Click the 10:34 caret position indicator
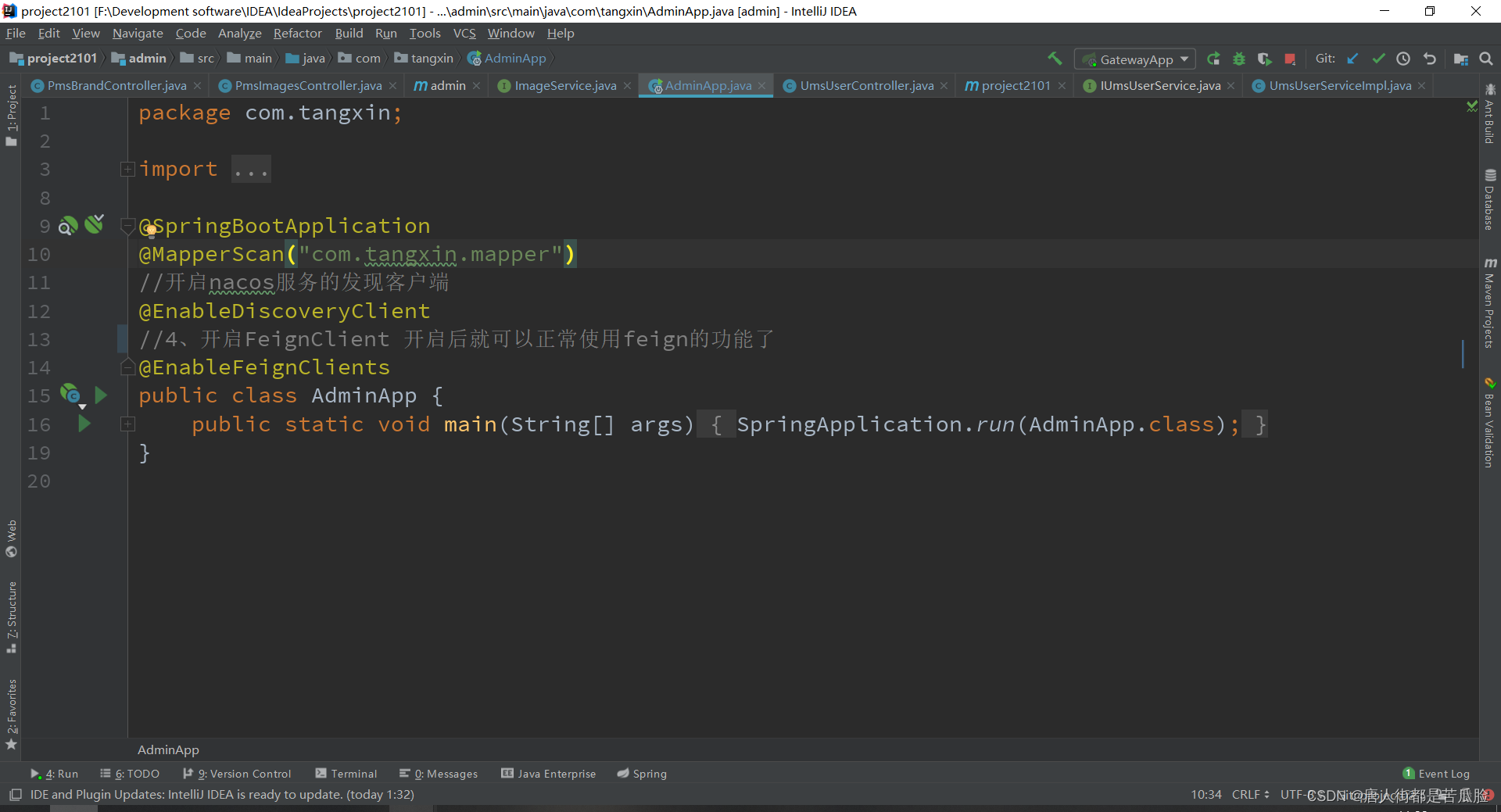The width and height of the screenshot is (1501, 812). click(x=1205, y=795)
